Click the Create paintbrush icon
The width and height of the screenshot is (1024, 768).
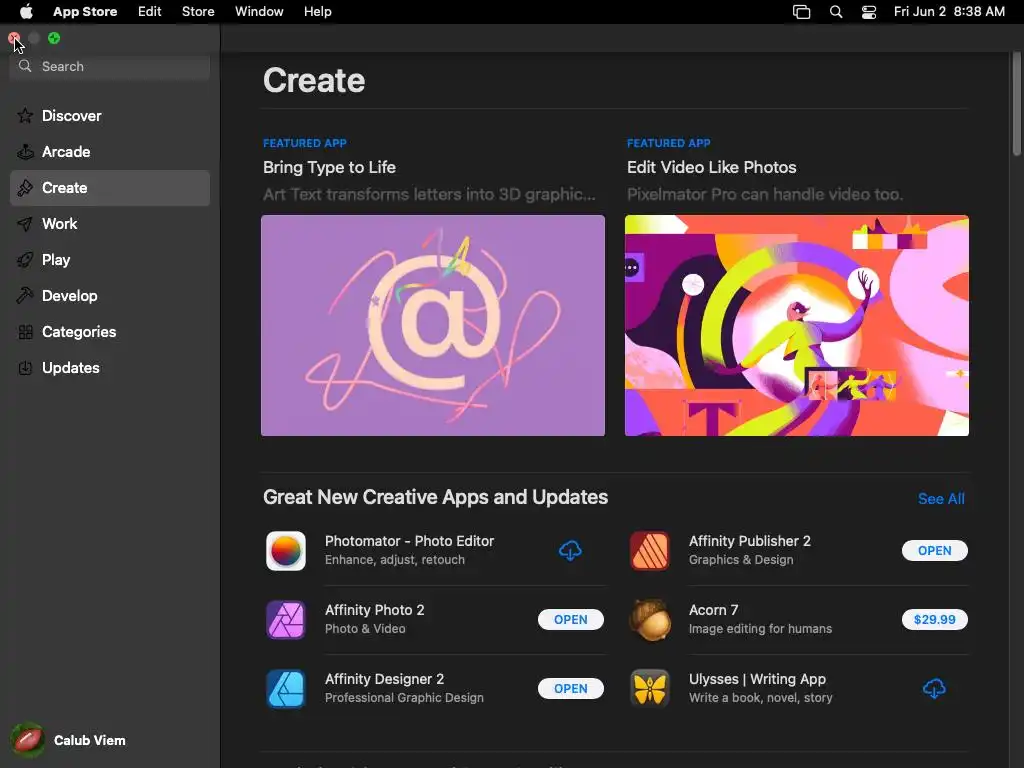point(25,188)
